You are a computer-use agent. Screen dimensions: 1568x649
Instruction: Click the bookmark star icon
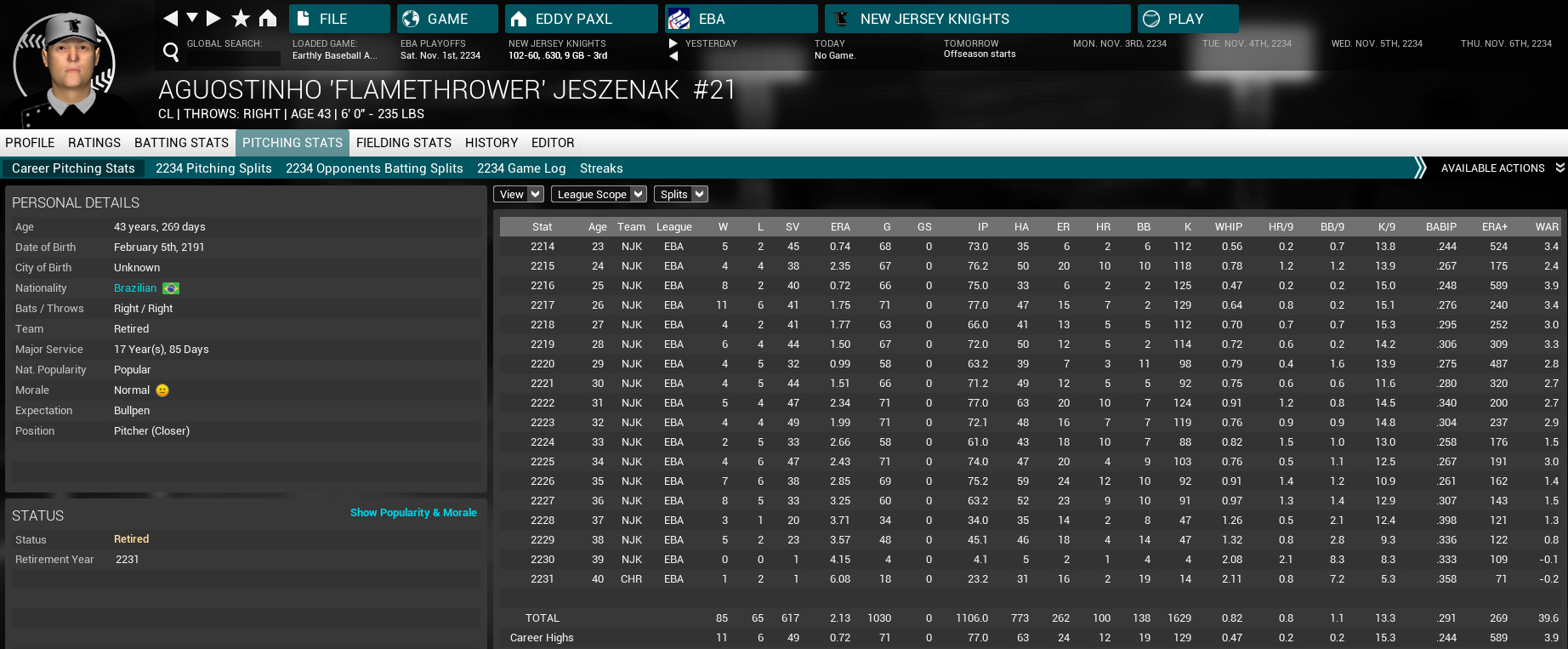pos(241,18)
